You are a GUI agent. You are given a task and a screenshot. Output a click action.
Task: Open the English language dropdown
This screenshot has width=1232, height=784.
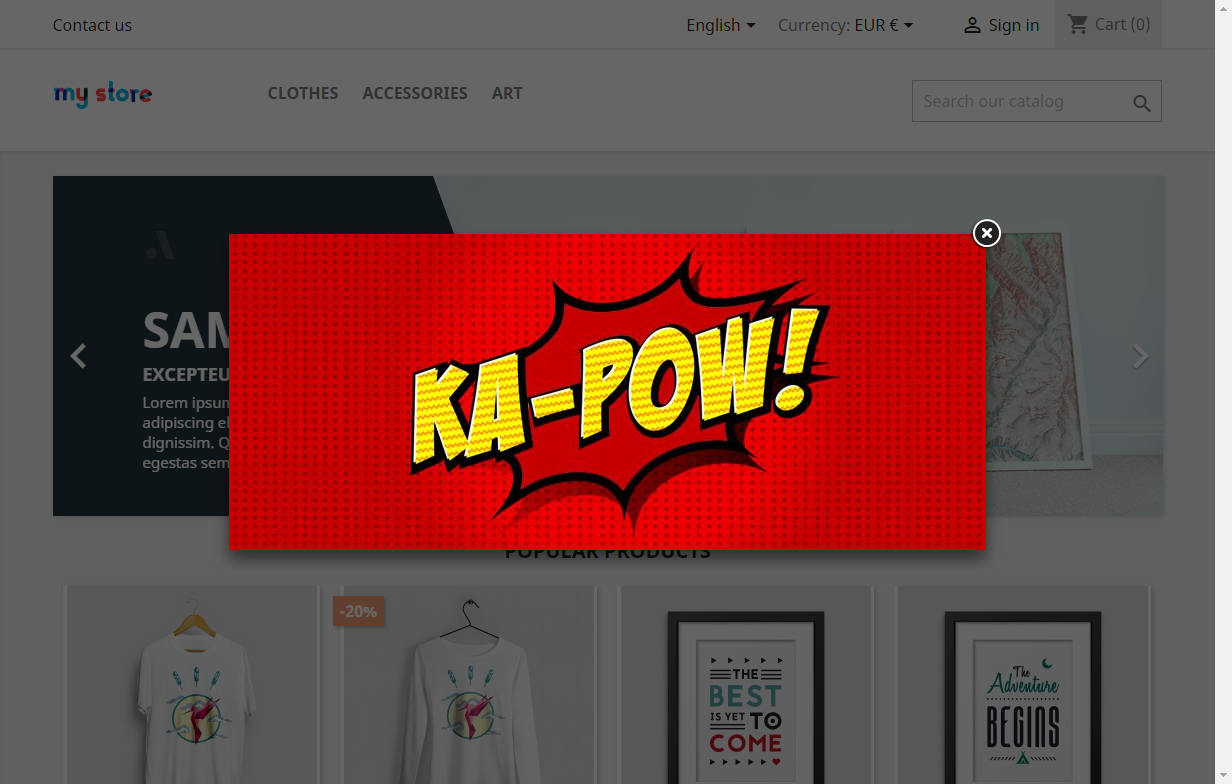click(x=720, y=25)
